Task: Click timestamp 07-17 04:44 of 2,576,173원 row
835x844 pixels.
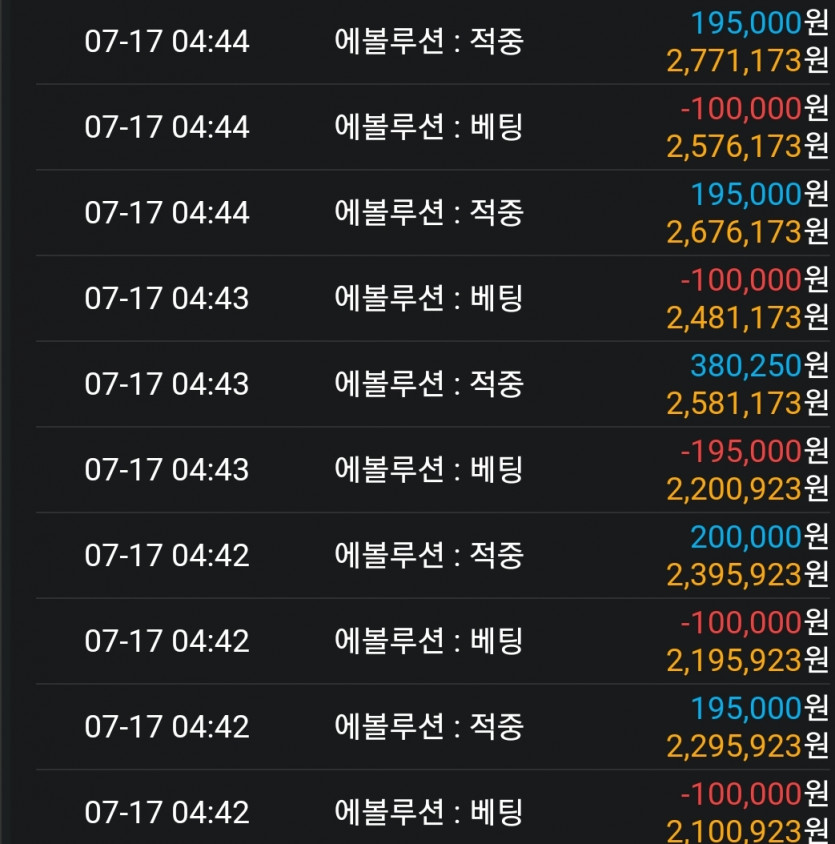Action: (167, 127)
